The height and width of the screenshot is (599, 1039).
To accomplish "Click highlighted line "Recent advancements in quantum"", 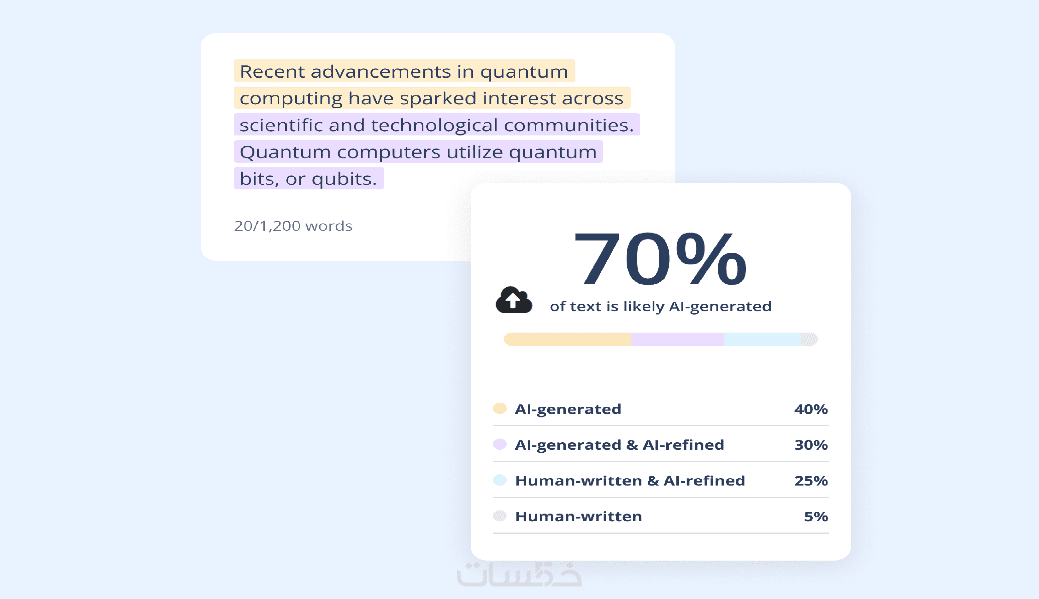I will 404,72.
